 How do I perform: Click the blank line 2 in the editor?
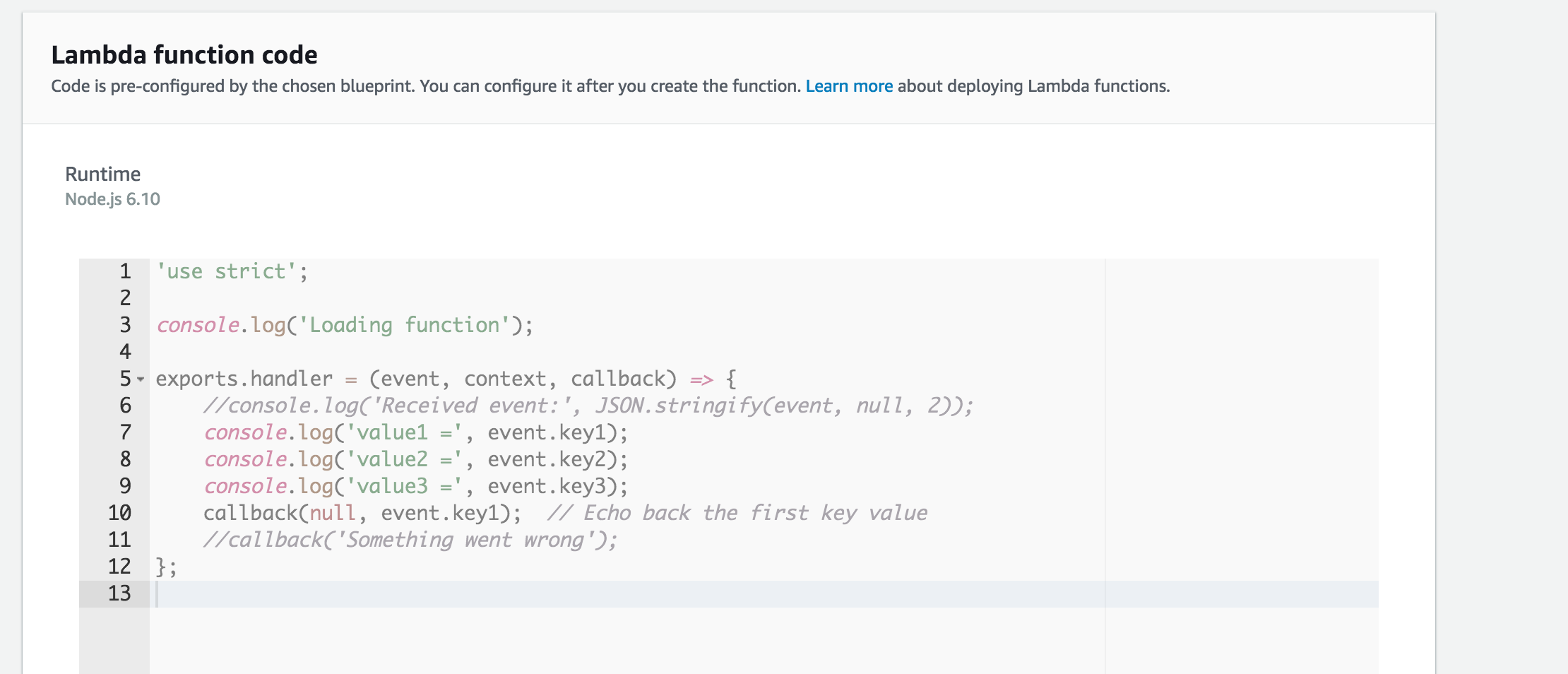[283, 297]
